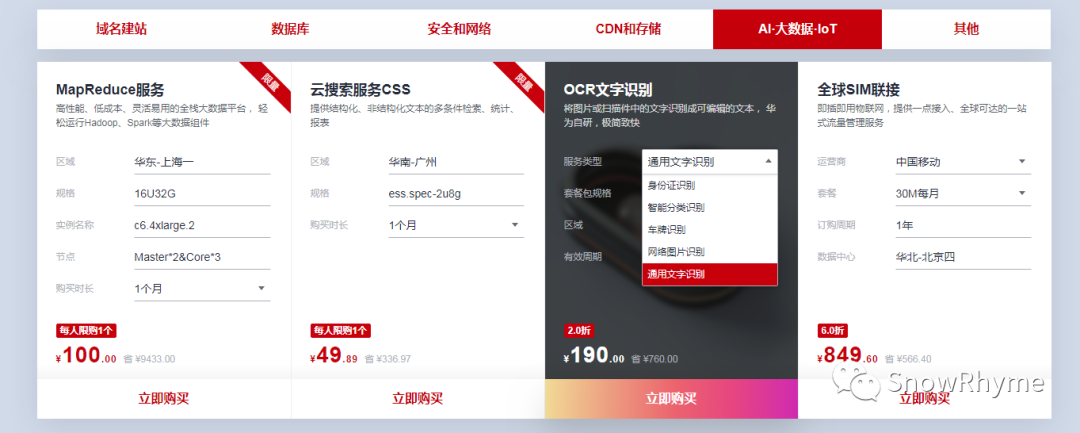Switch to the 其他 tab
The width and height of the screenshot is (1080, 433).
(x=966, y=29)
